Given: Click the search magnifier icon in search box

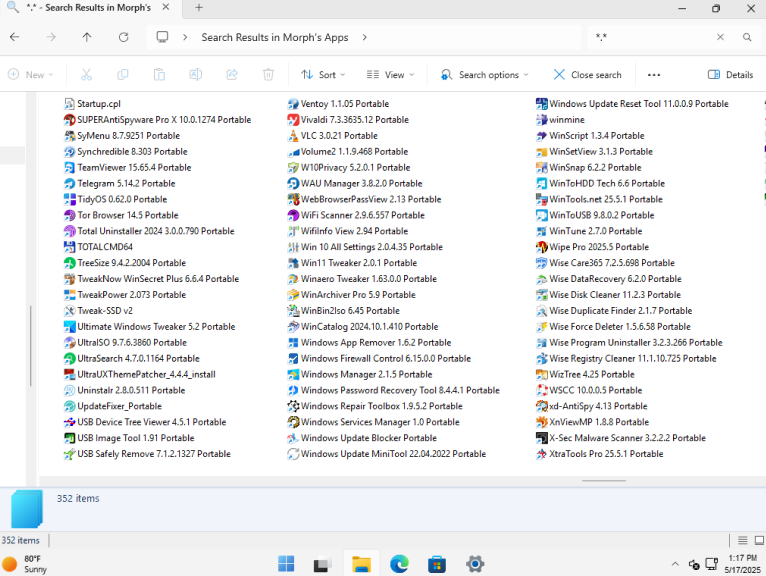Looking at the screenshot, I should tap(747, 37).
